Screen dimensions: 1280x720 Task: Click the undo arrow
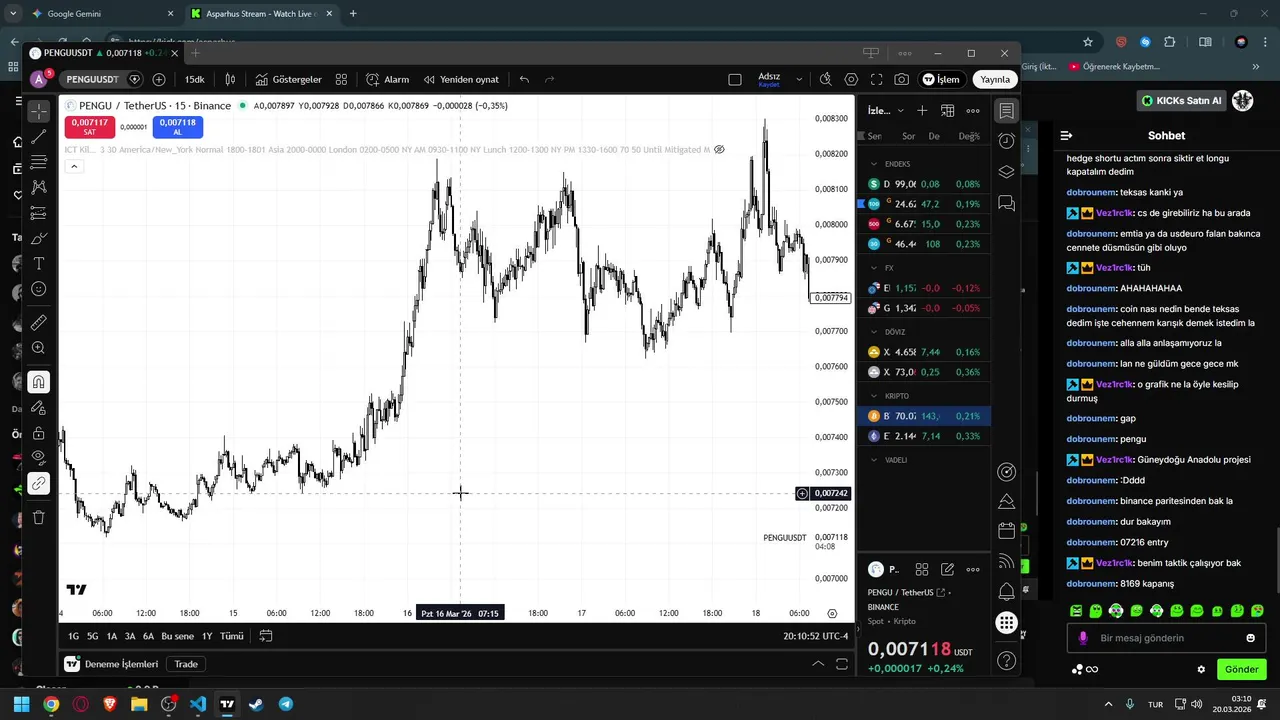(524, 79)
